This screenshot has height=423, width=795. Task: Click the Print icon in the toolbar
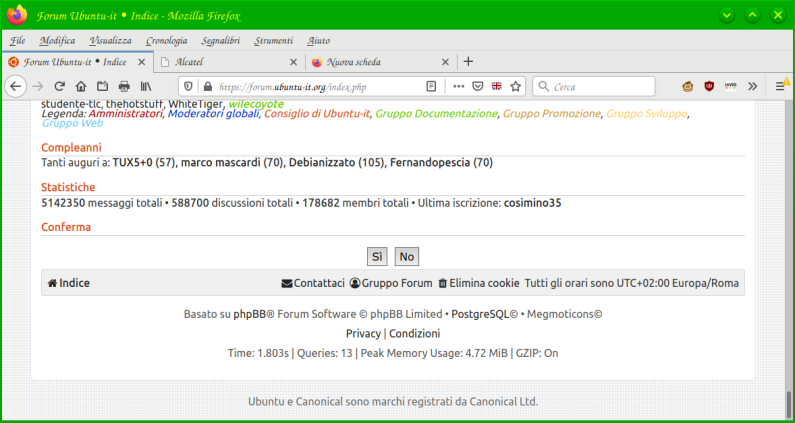(x=124, y=87)
